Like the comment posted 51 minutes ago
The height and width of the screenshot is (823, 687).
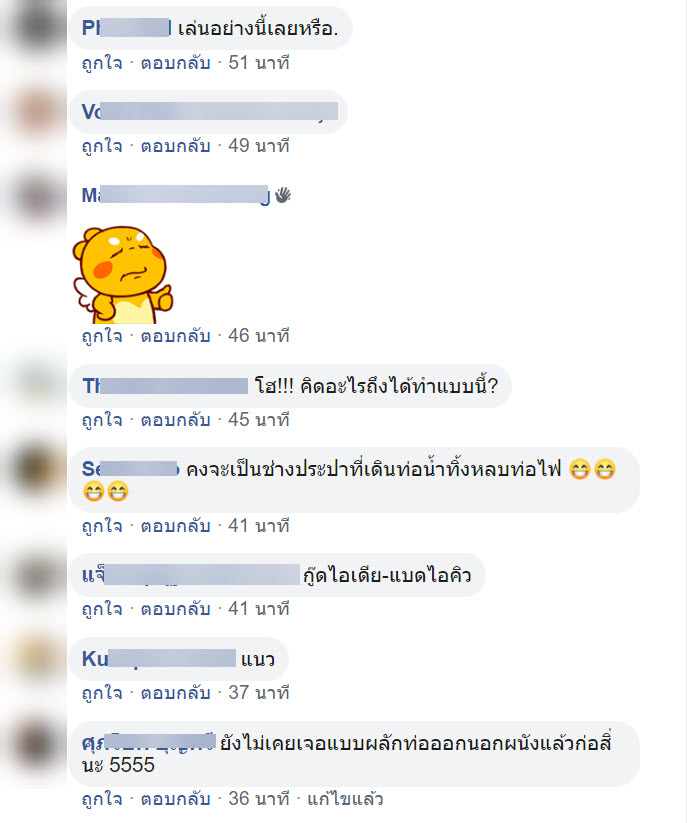[102, 63]
